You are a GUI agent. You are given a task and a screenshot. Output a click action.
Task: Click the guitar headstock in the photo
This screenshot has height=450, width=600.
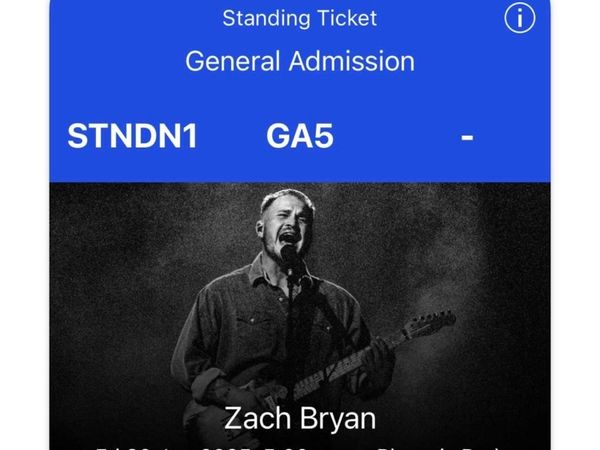coord(430,324)
